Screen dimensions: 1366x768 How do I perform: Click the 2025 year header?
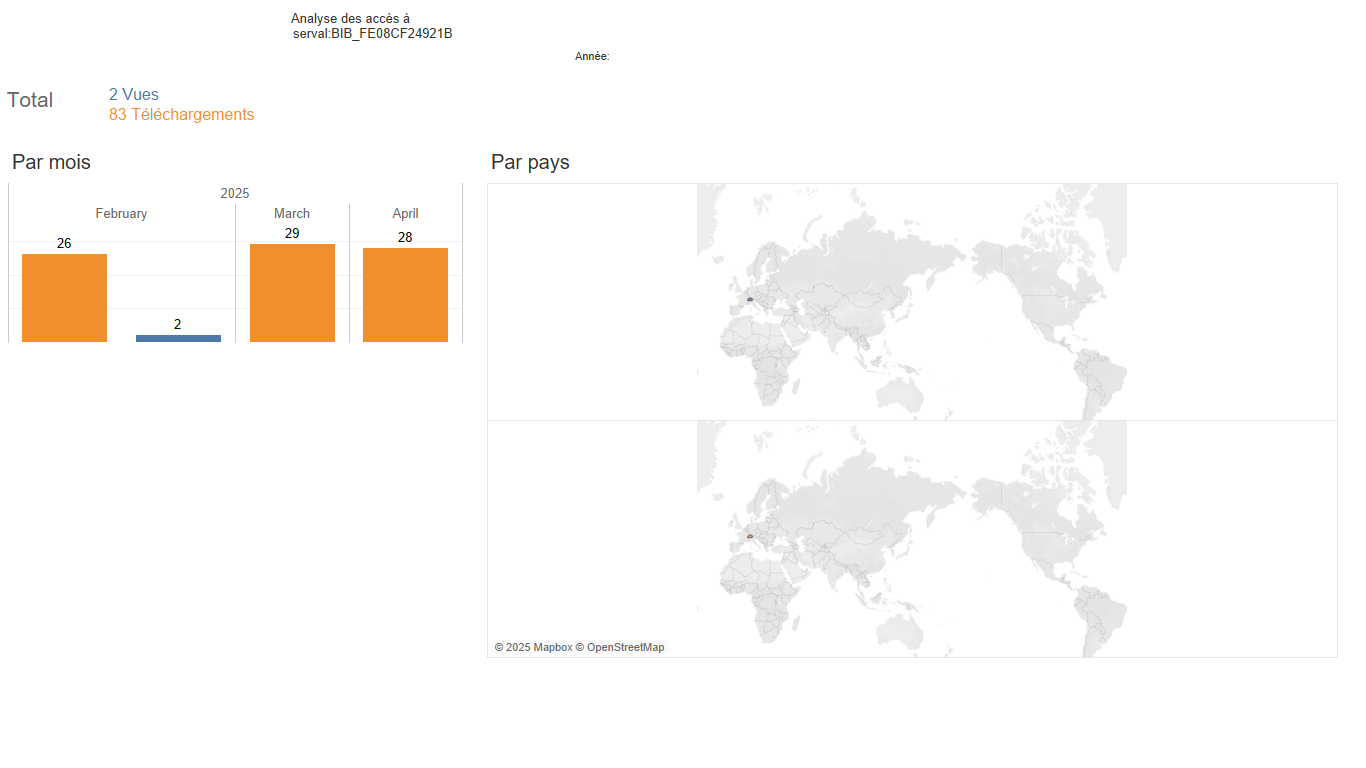[235, 194]
